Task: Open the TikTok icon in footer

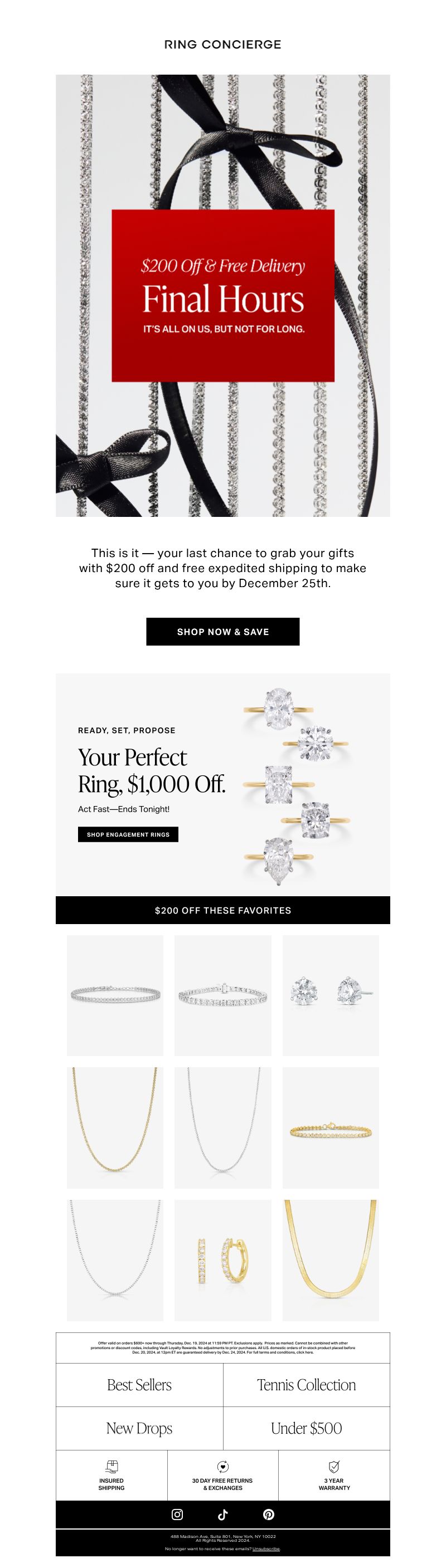Action: click(222, 1514)
